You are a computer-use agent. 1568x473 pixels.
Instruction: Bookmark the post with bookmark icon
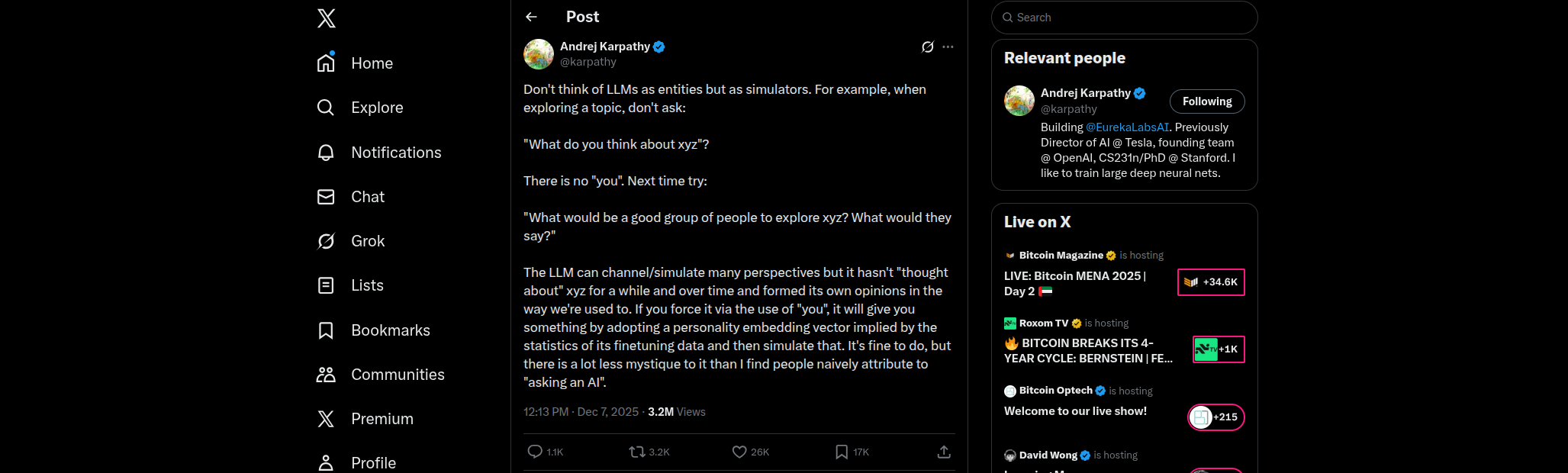tap(842, 452)
